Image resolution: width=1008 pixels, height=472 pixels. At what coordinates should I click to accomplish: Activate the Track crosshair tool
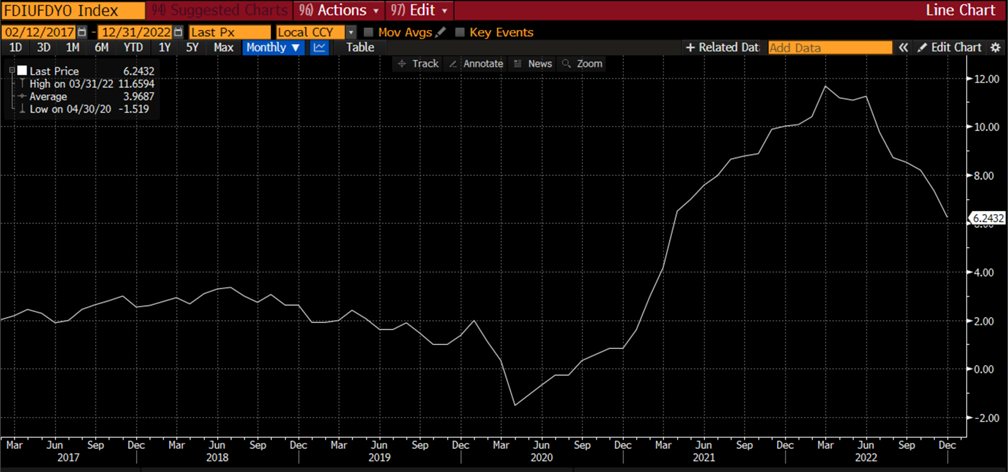pyautogui.click(x=417, y=64)
